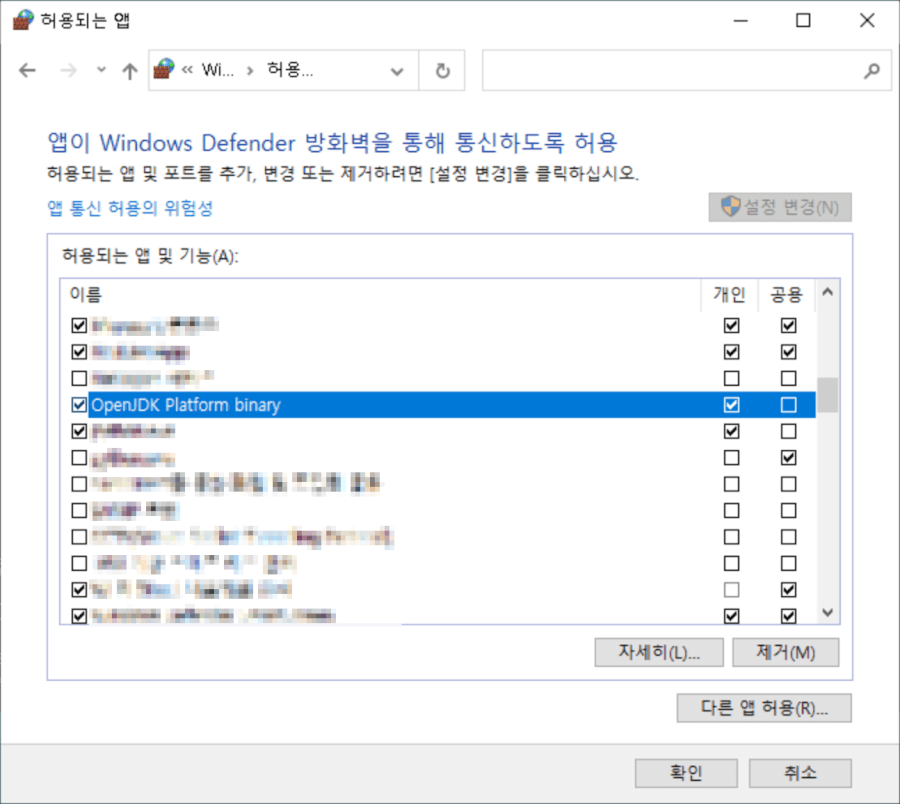This screenshot has height=804, width=900.
Task: Click the refresh icon in the address bar
Action: coord(442,70)
